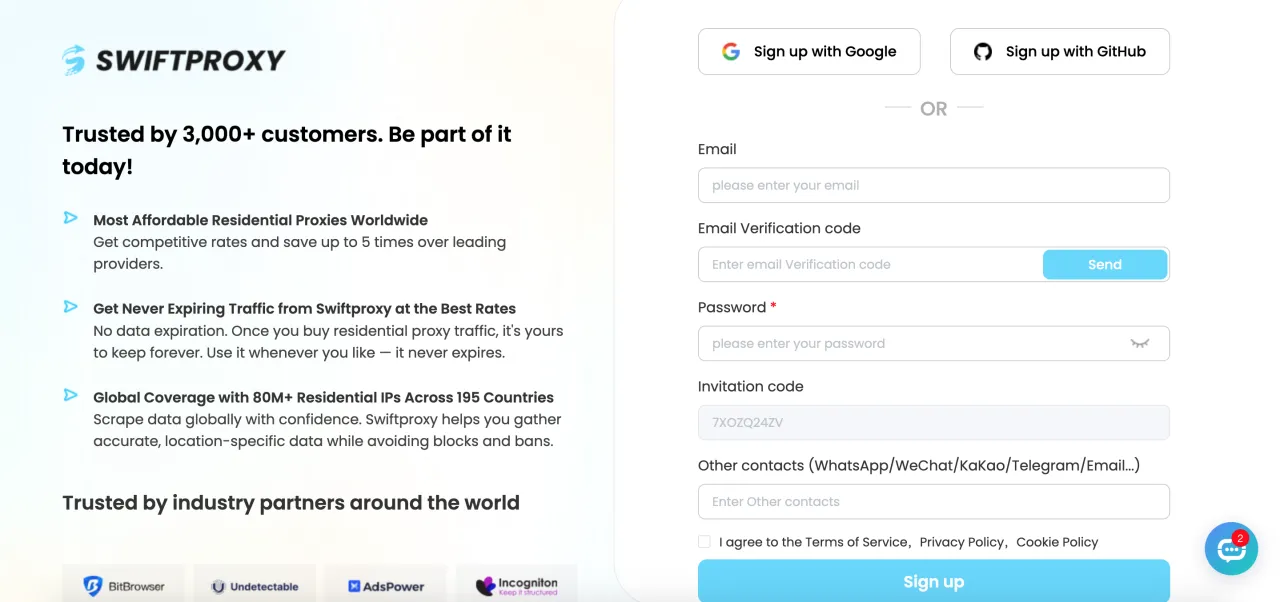Click the AdsPower partner logo
The height and width of the screenshot is (602, 1280).
[x=386, y=586]
